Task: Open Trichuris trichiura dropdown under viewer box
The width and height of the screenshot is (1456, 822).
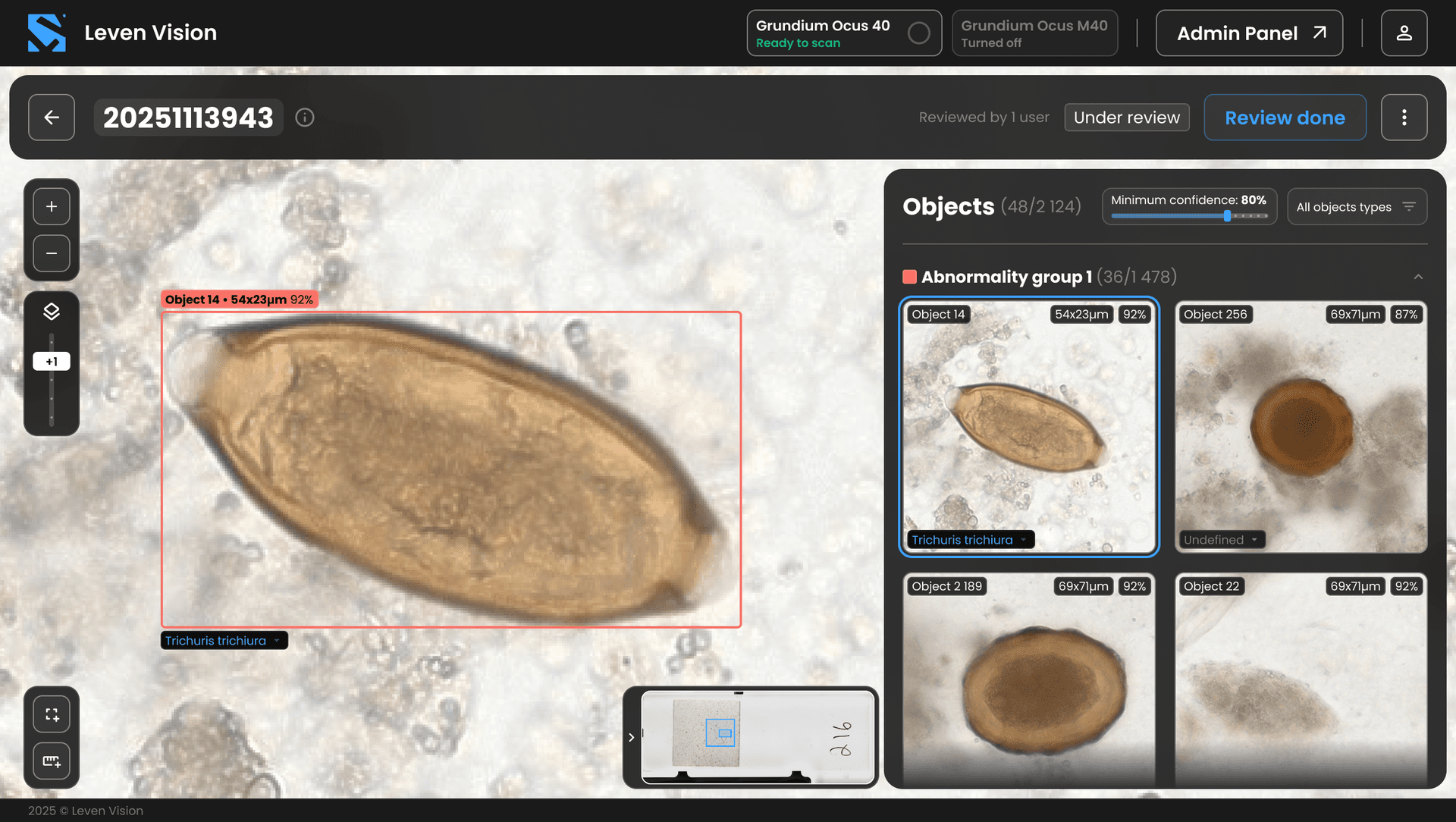Action: (x=224, y=641)
